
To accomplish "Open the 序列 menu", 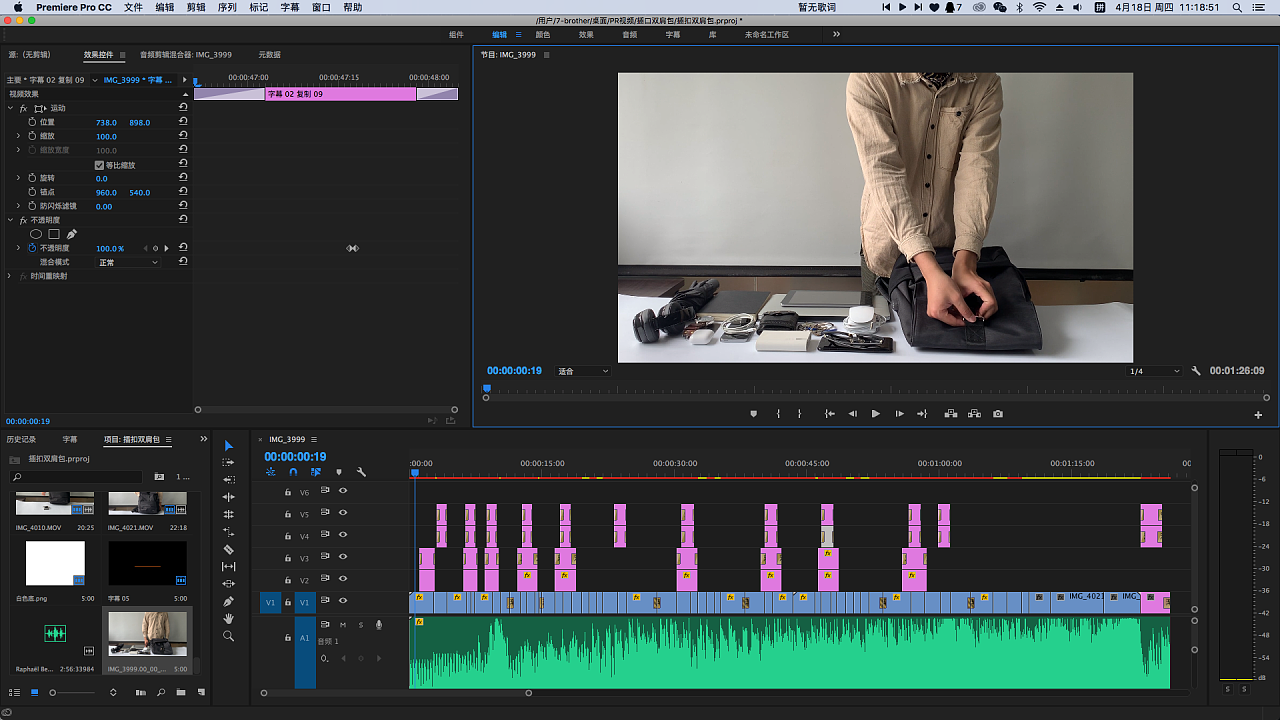I will tap(227, 7).
